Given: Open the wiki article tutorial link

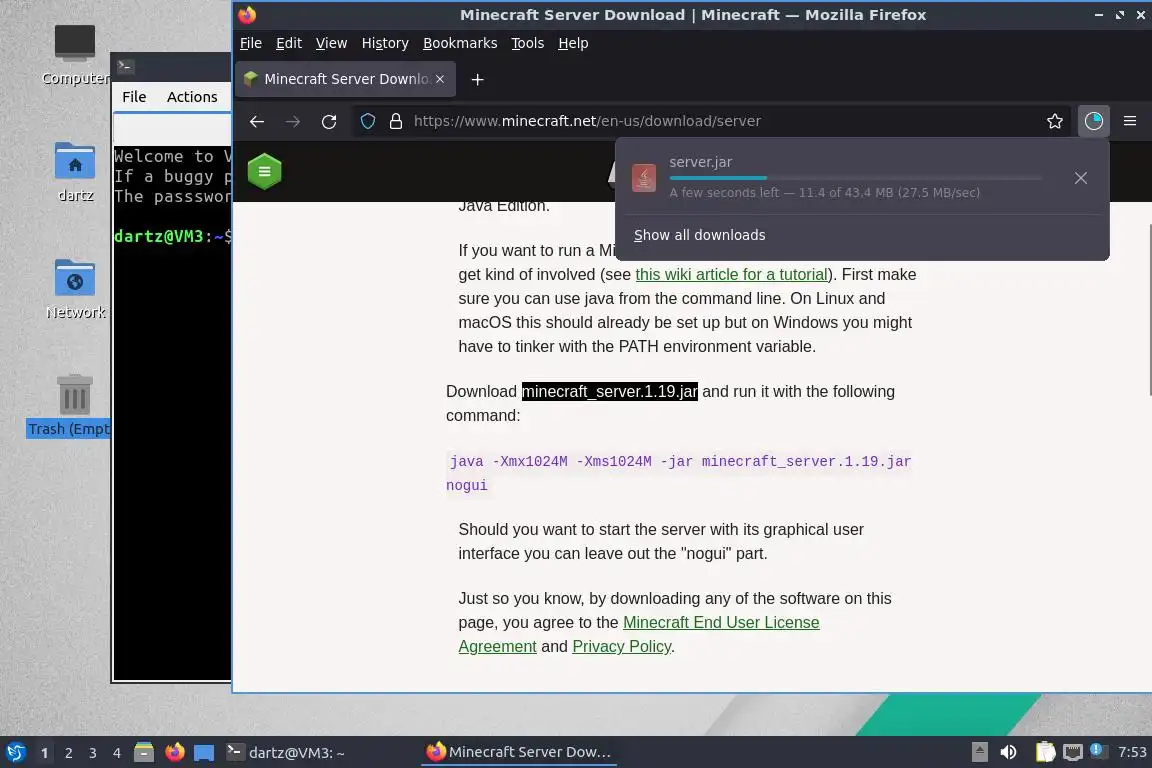Looking at the screenshot, I should point(732,275).
